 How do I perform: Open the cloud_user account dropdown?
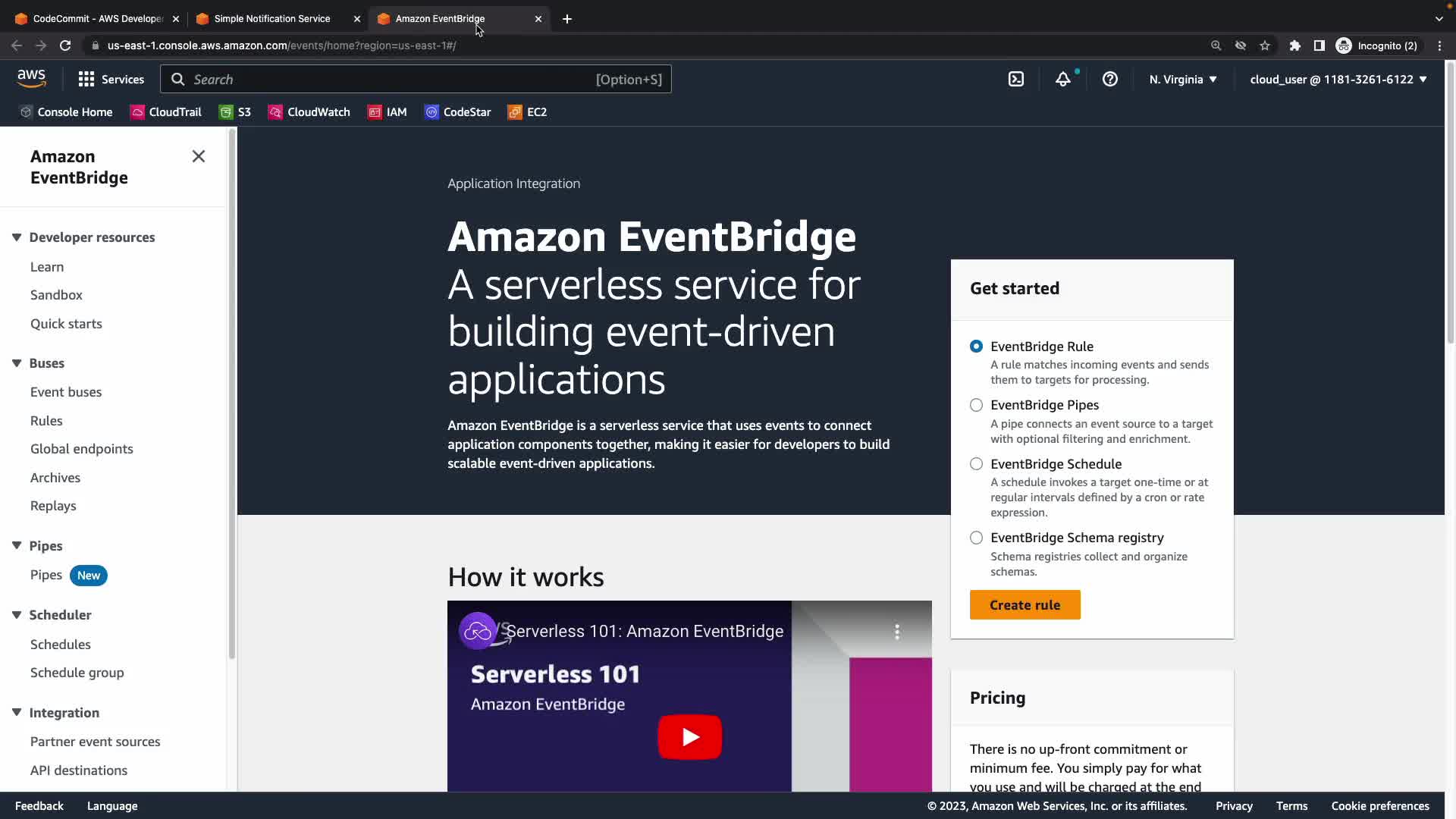coord(1338,79)
